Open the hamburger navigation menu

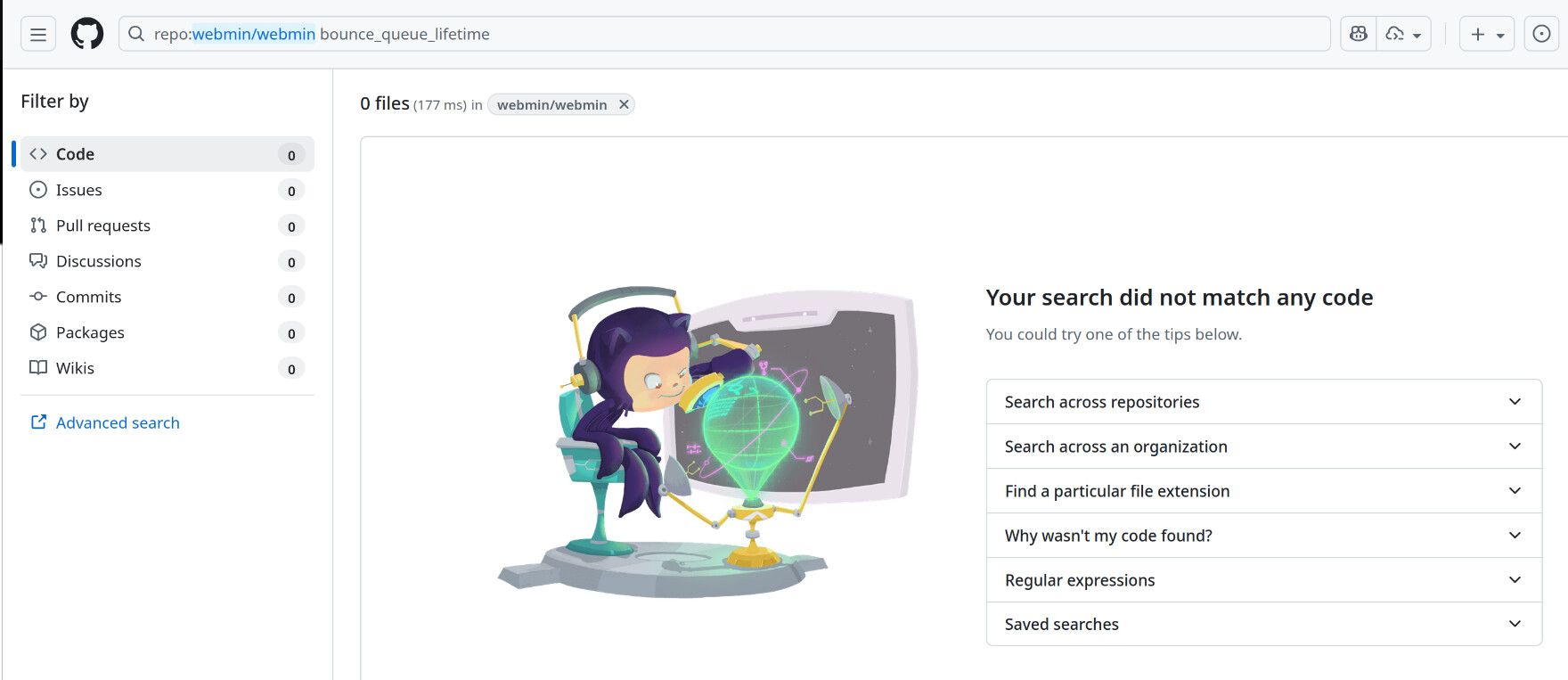coord(38,34)
